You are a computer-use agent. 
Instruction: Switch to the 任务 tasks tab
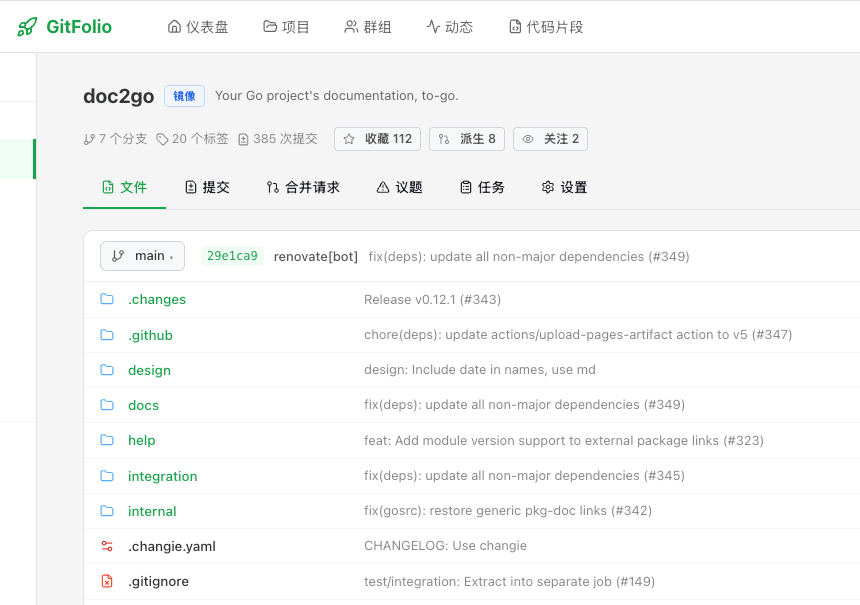pyautogui.click(x=482, y=188)
